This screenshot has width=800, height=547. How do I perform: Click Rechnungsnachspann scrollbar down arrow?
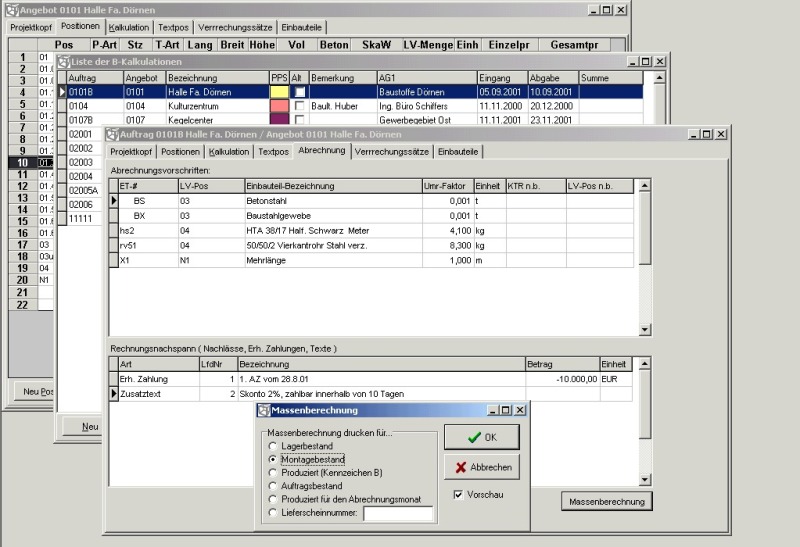(x=645, y=480)
